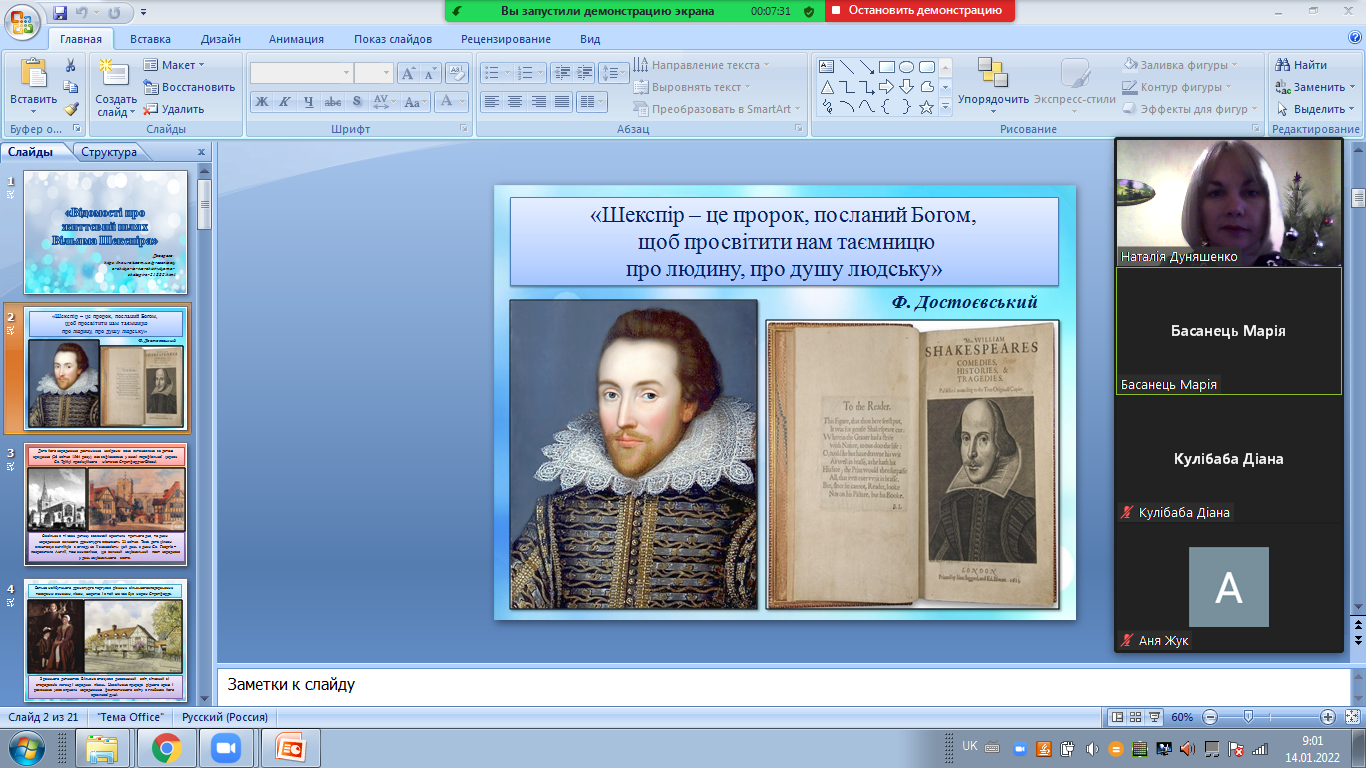Click the Найти binoculars button
The height and width of the screenshot is (768, 1366).
(1301, 65)
